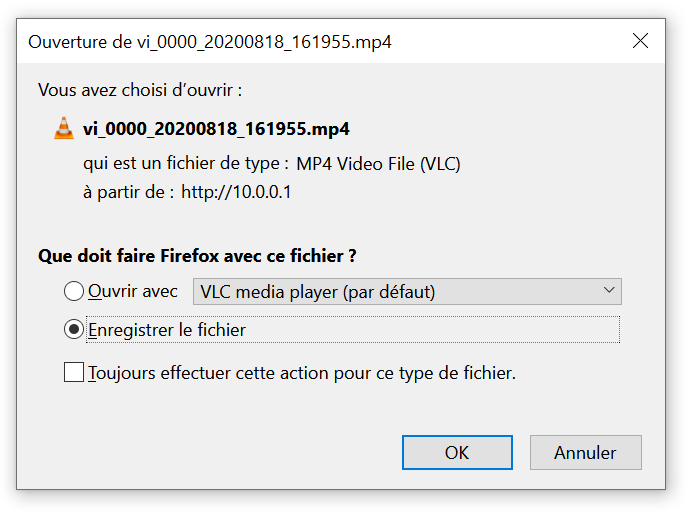Click the VLC cone file icon

coord(64,128)
